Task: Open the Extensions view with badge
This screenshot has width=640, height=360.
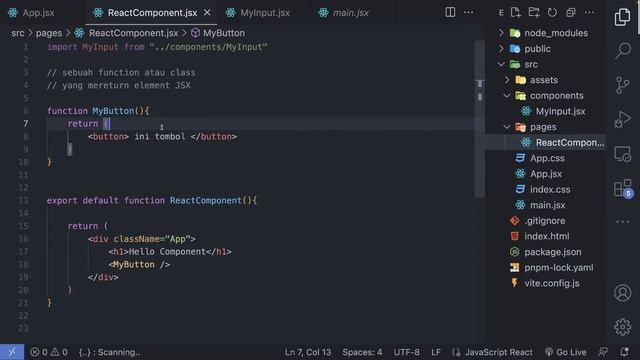Action: pyautogui.click(x=623, y=188)
